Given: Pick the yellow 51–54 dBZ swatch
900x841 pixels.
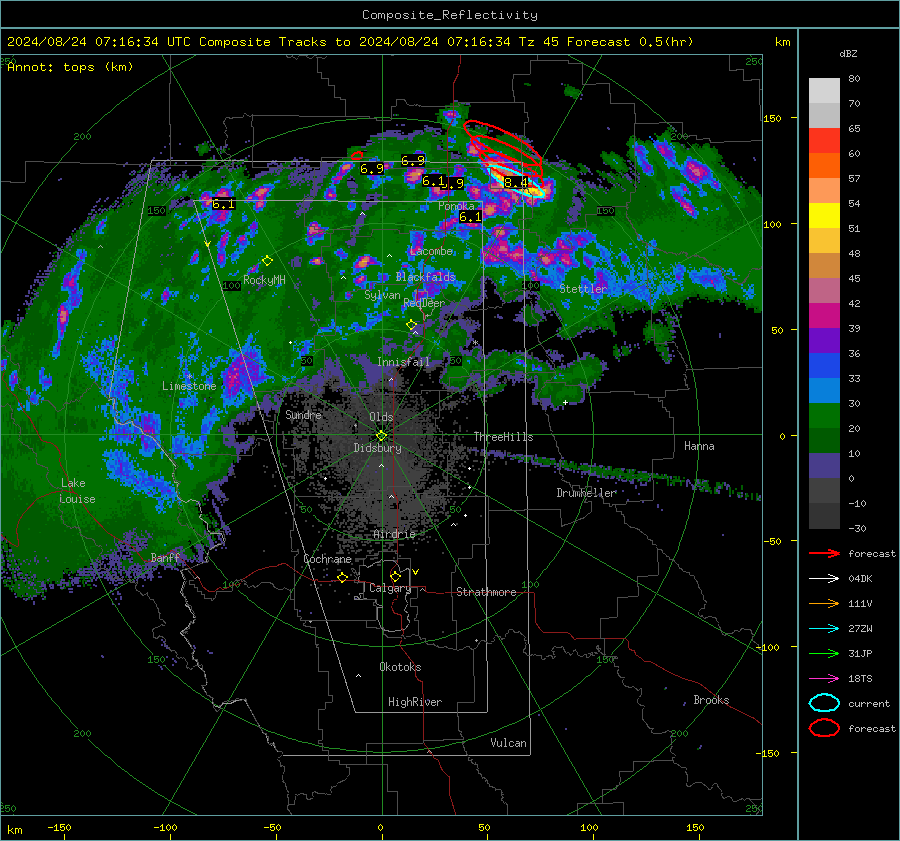Looking at the screenshot, I should (x=824, y=216).
